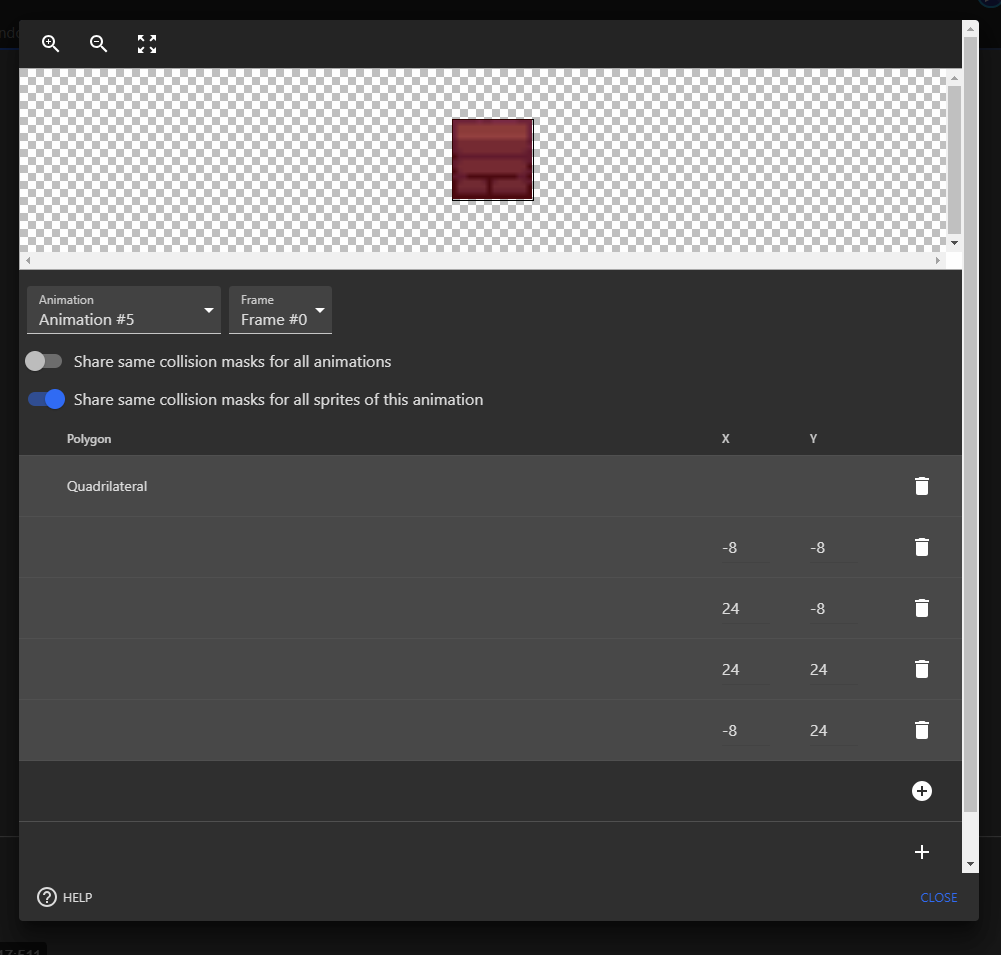
Task: Click the zoom in magnifier icon
Action: click(x=50, y=44)
